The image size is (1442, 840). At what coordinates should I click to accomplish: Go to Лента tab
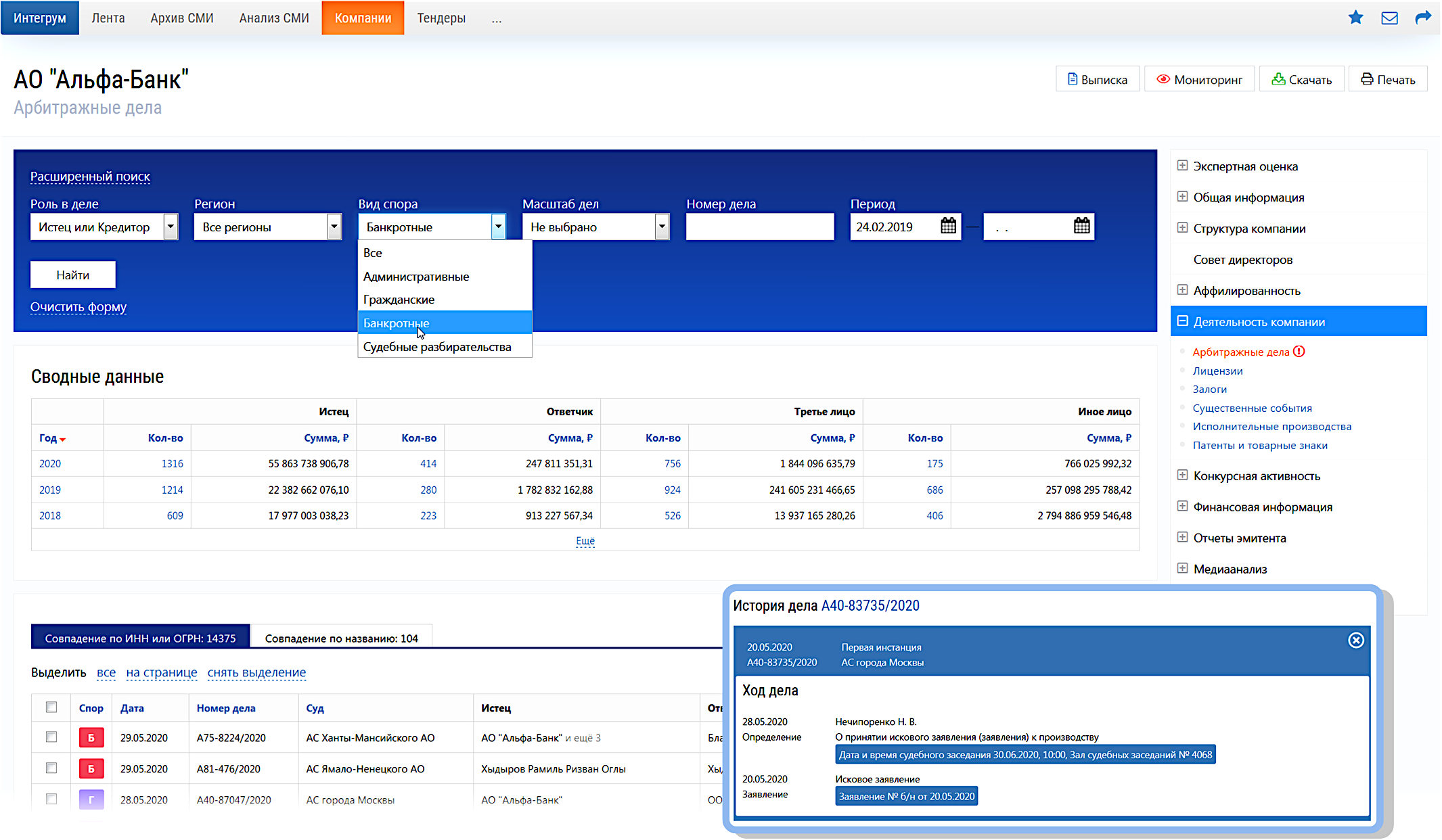coord(108,18)
